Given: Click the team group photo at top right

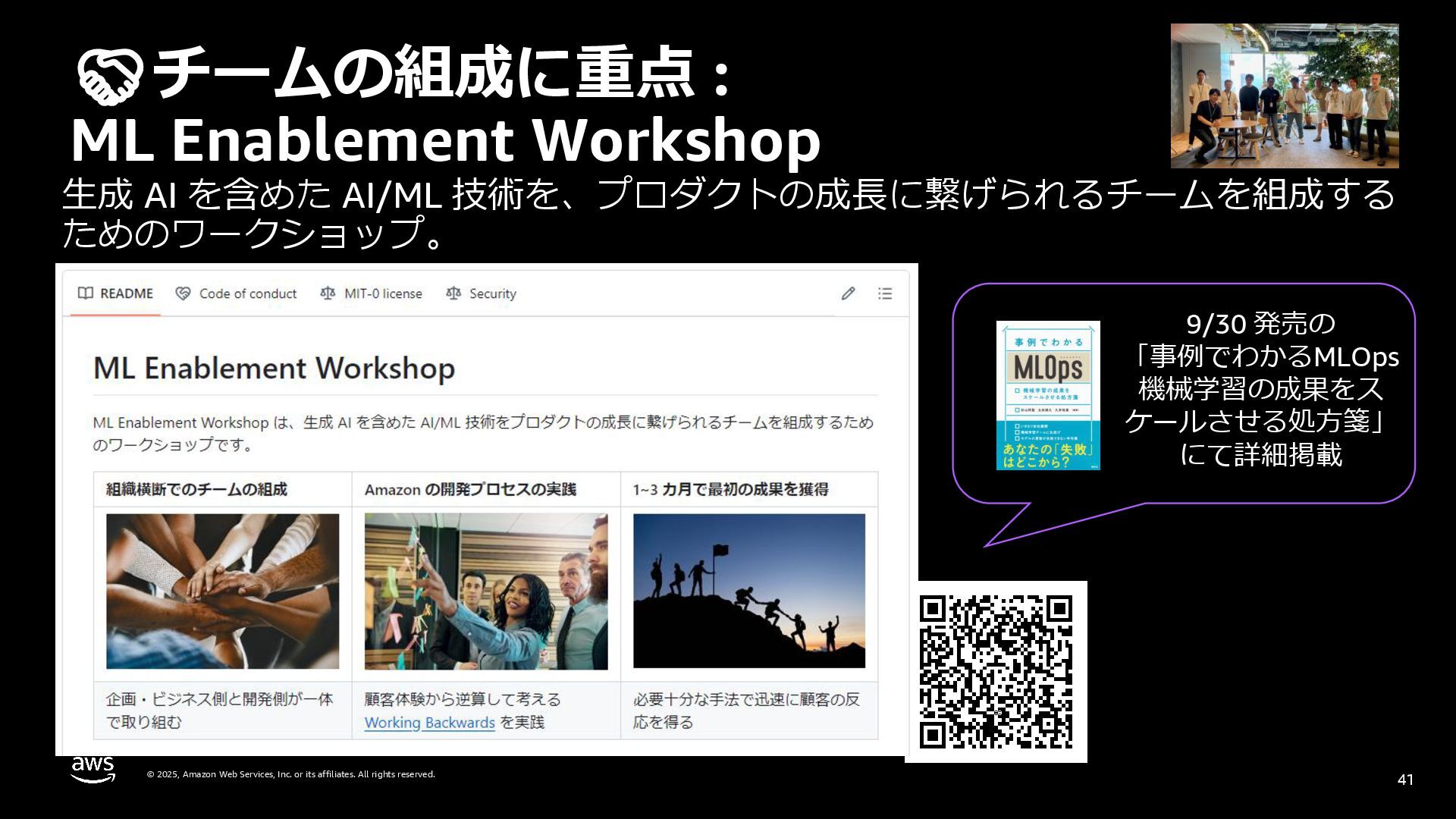Looking at the screenshot, I should pyautogui.click(x=1284, y=96).
